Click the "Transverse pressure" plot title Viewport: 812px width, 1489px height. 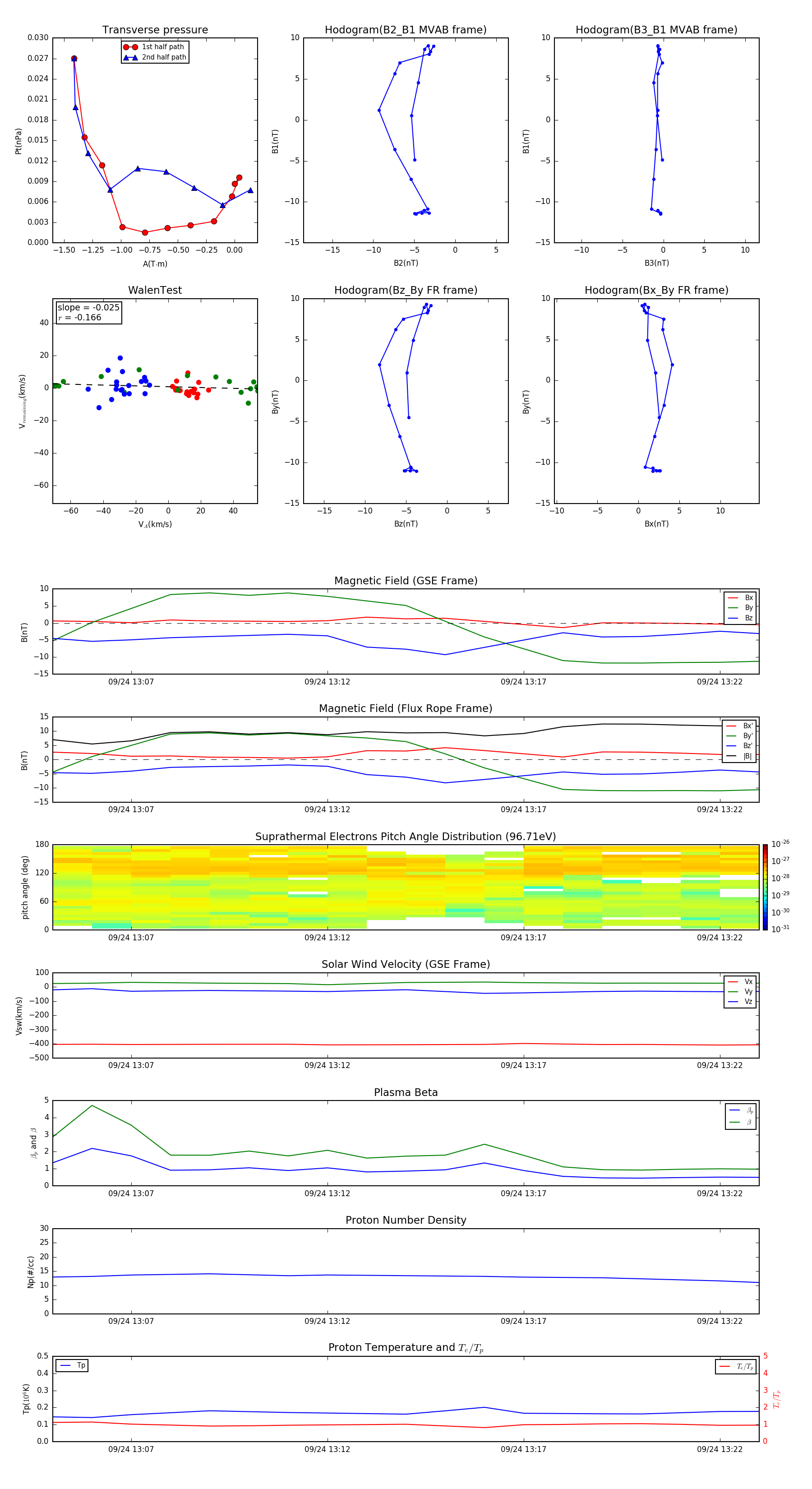click(155, 30)
